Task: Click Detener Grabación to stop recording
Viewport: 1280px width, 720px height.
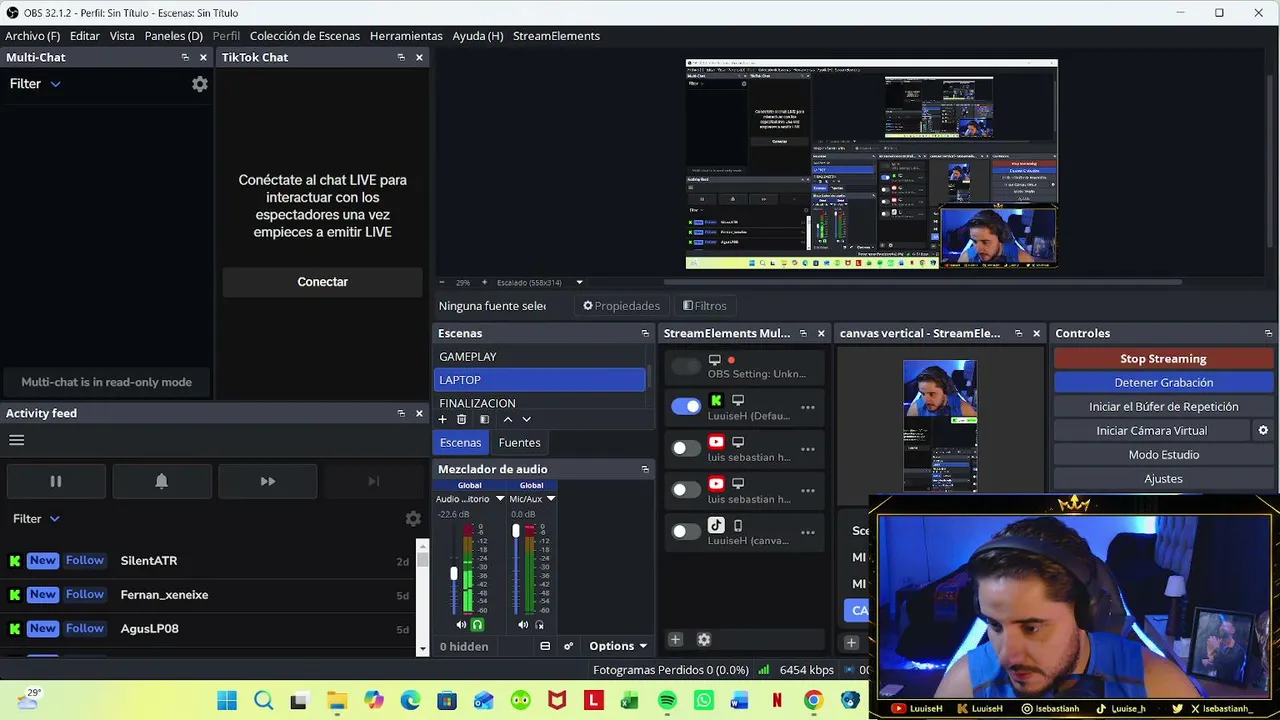Action: tap(1163, 383)
